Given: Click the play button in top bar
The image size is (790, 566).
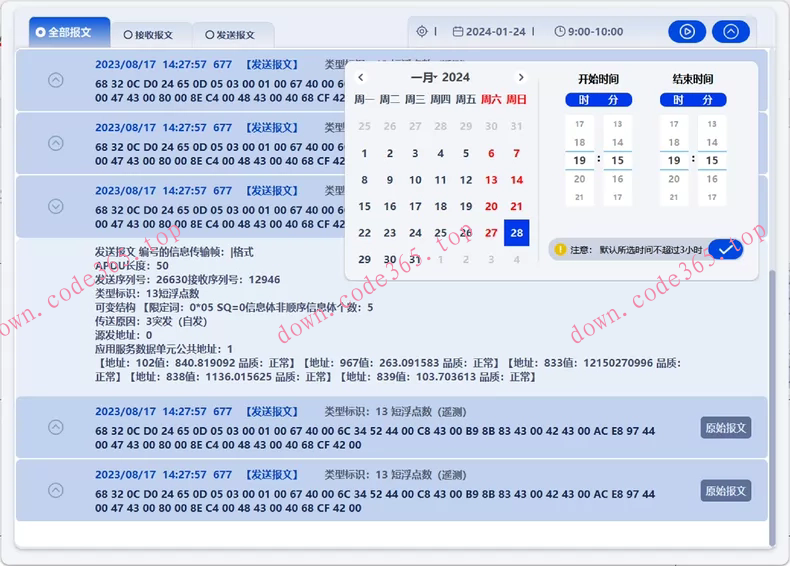Looking at the screenshot, I should pos(687,32).
